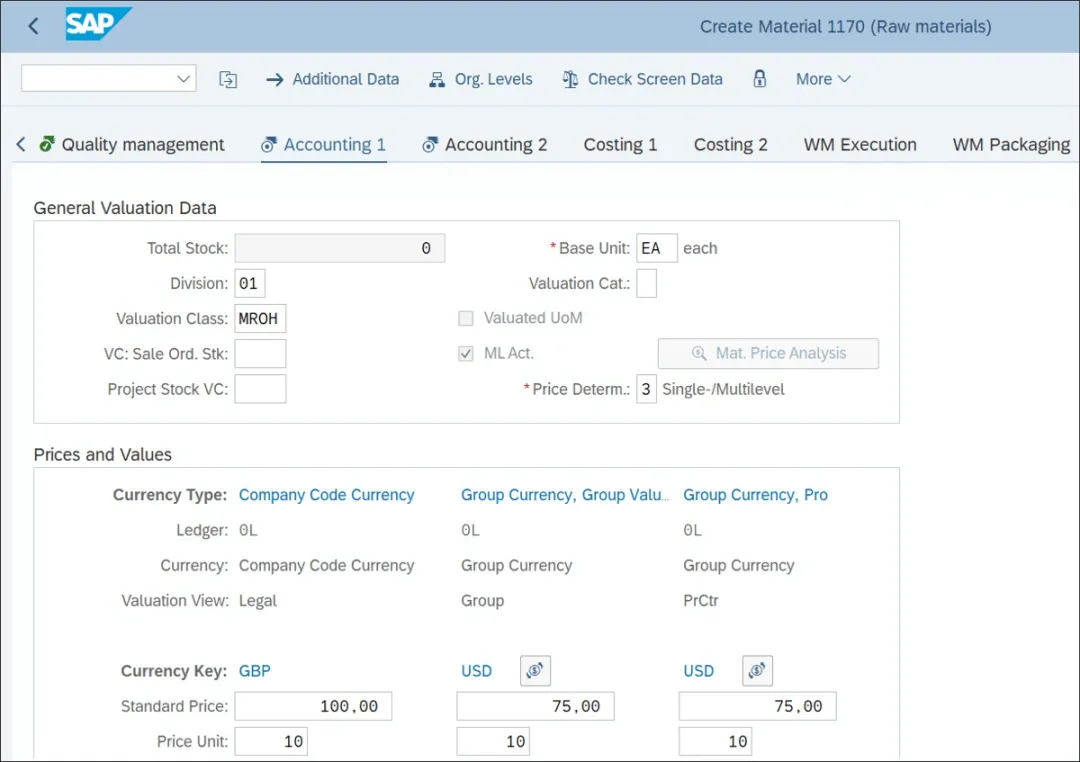Click currency conversion icon in PrCtr column
The width and height of the screenshot is (1080, 762).
(758, 670)
